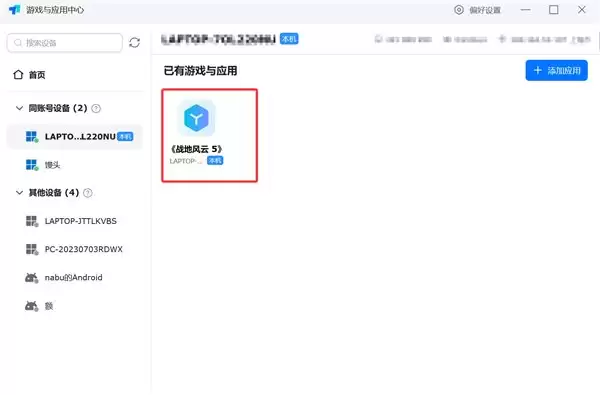The image size is (600, 395).
Task: Select the 馒头 device
Action: [x=75, y=165]
